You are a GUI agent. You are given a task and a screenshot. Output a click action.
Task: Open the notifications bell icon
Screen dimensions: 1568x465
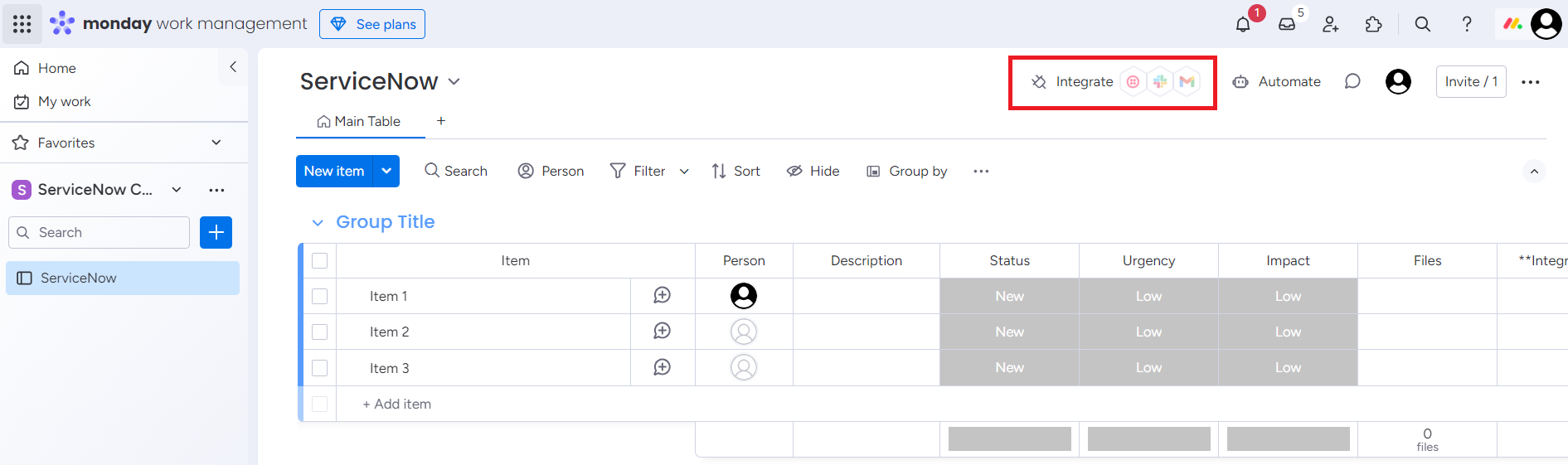[x=1242, y=24]
